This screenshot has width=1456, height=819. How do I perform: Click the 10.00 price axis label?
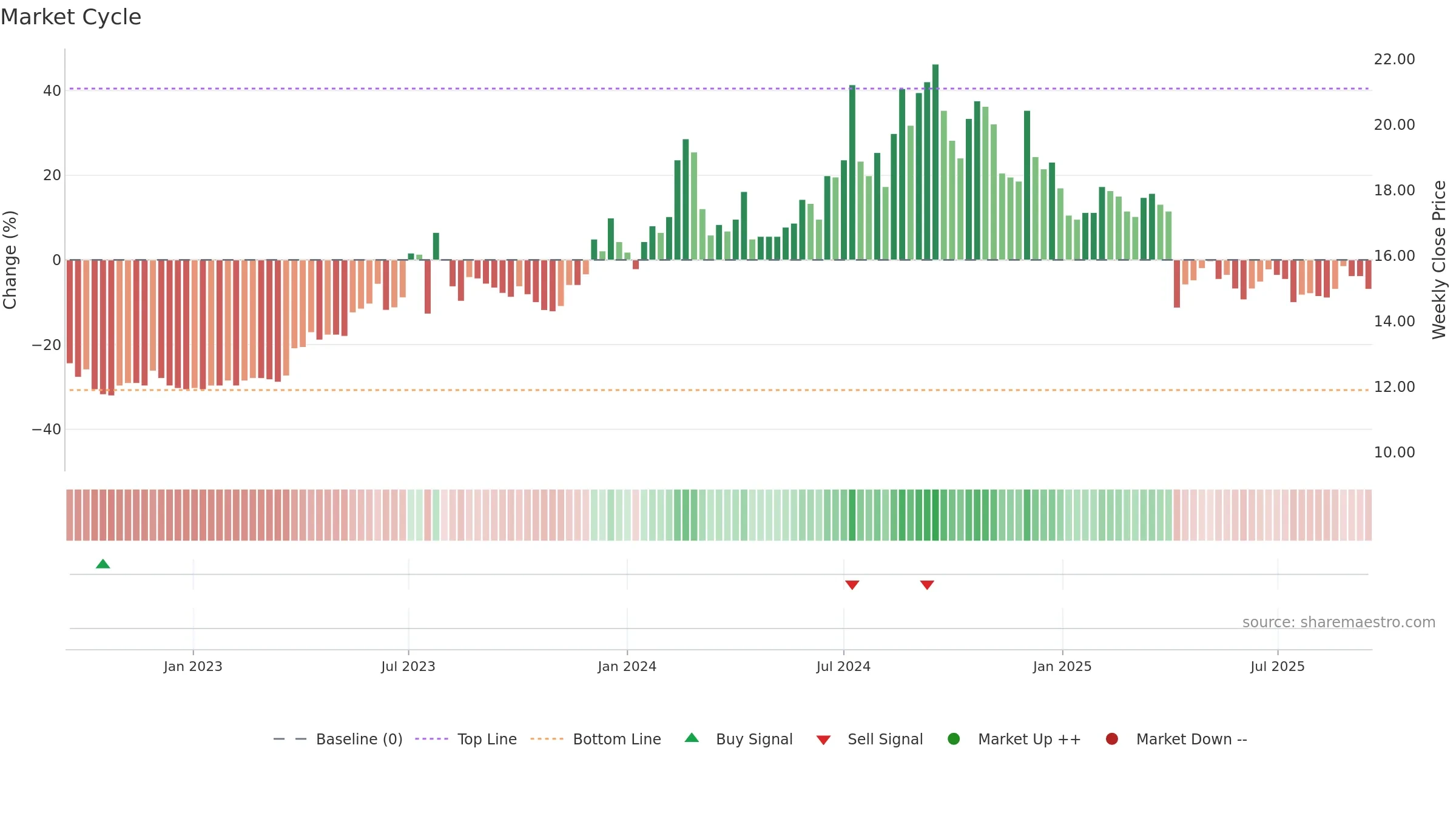pos(1394,453)
